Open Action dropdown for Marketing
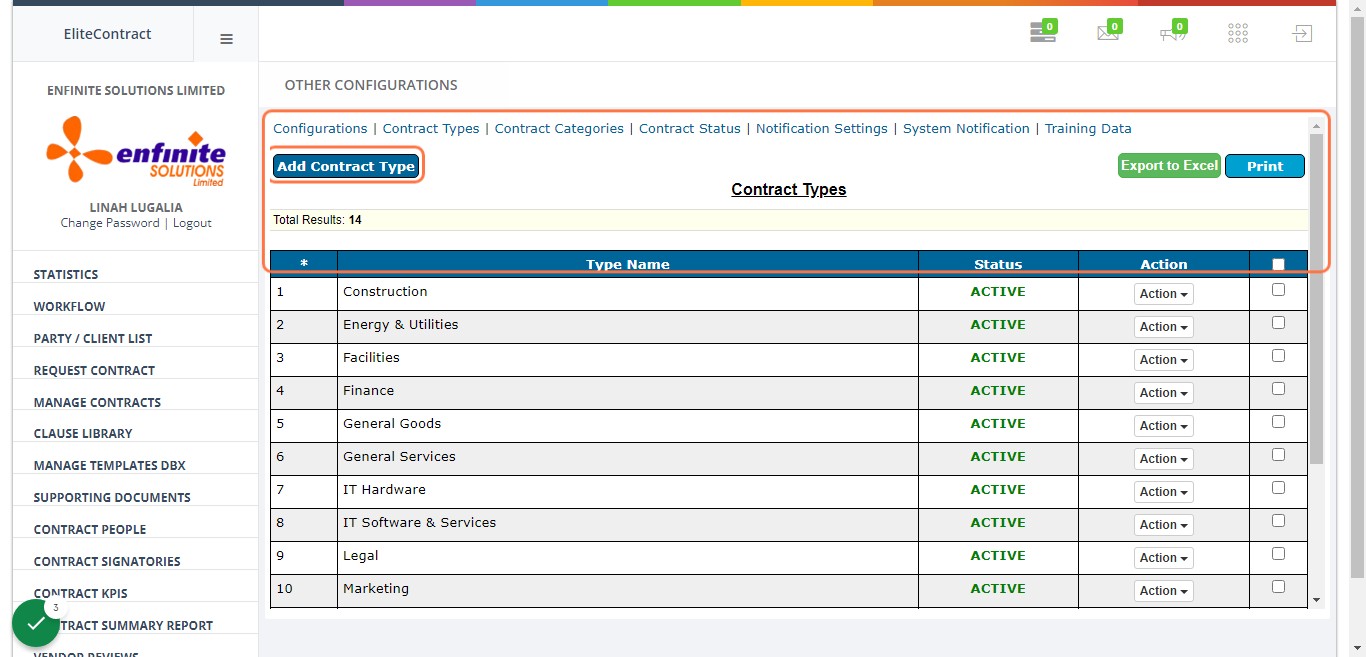 click(1164, 591)
